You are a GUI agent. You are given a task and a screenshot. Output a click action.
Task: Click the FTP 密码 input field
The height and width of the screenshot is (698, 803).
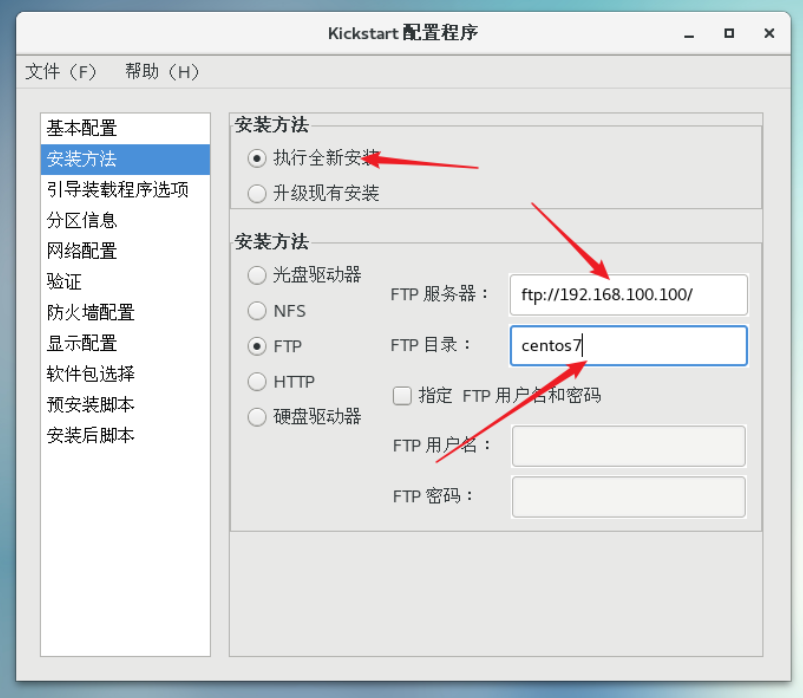(x=628, y=497)
